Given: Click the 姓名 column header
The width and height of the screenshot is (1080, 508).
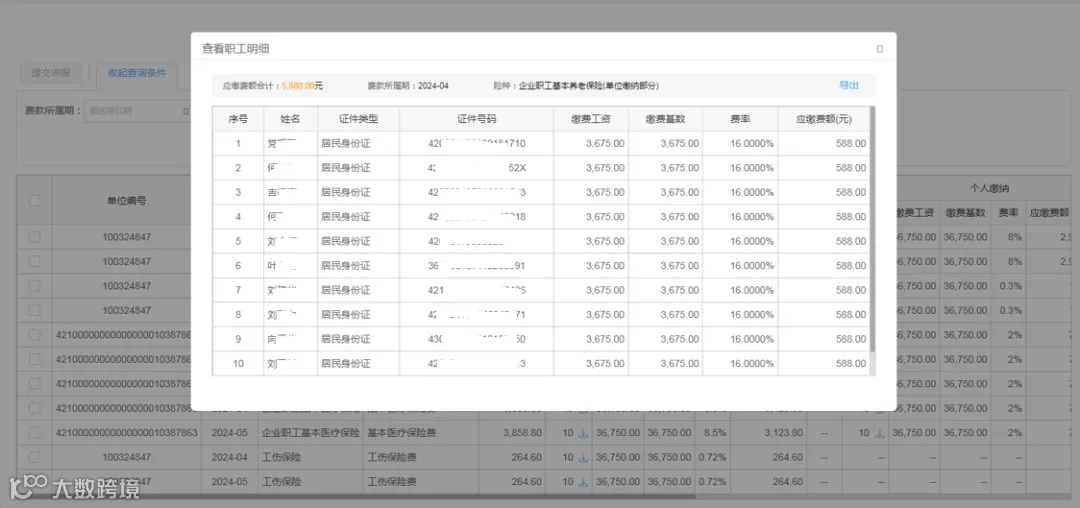Looking at the screenshot, I should (x=291, y=119).
